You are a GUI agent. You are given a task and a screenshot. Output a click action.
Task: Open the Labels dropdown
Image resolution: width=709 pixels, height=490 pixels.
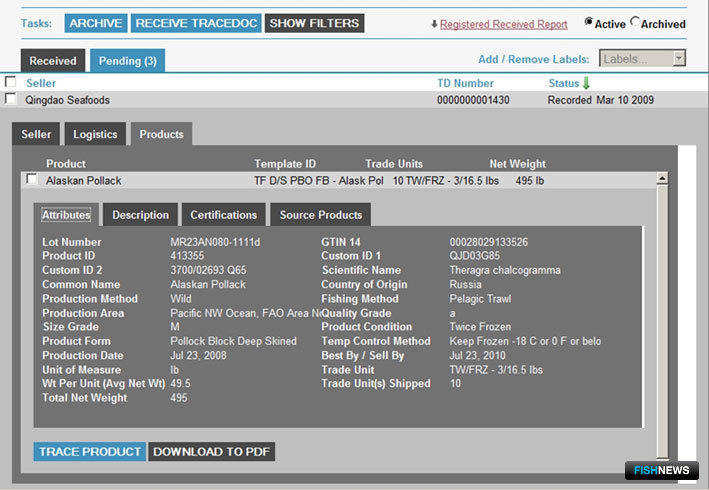click(x=643, y=58)
